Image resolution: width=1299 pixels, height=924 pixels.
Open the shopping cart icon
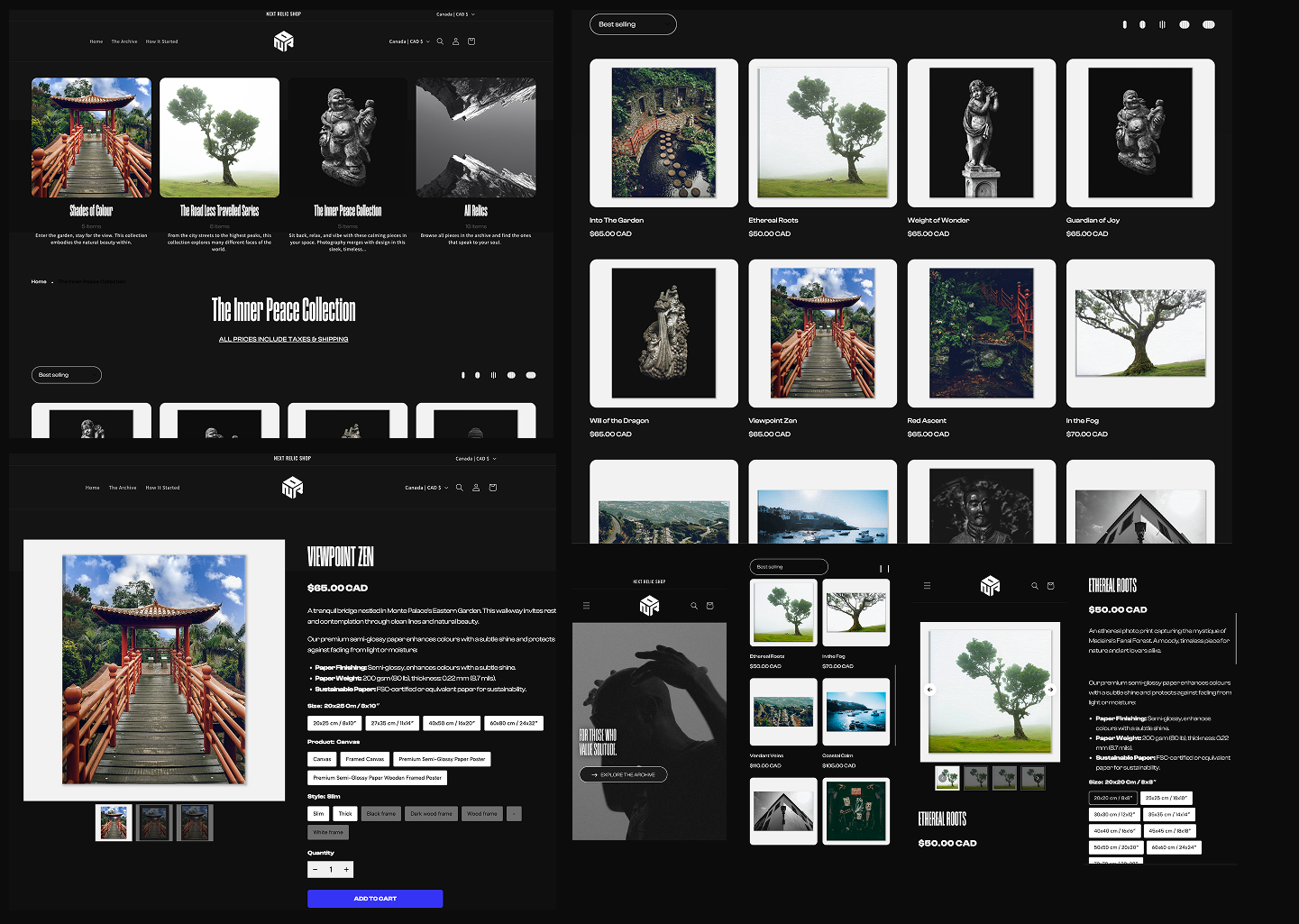coord(471,41)
